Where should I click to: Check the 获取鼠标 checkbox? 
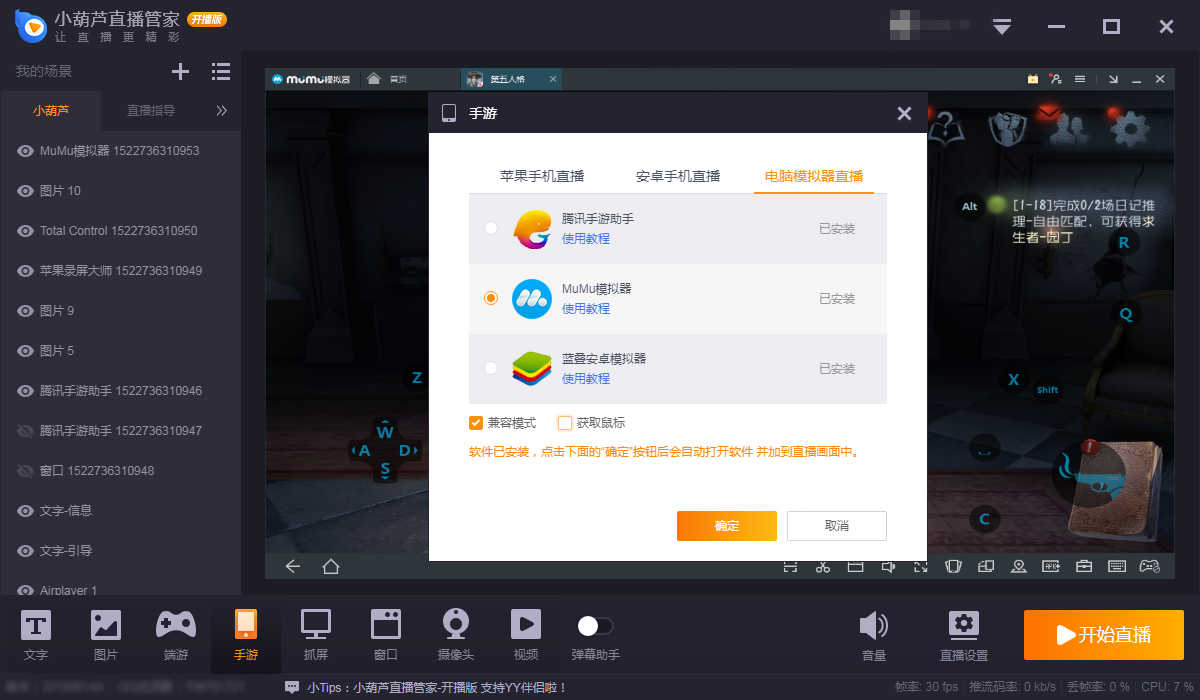tap(565, 422)
